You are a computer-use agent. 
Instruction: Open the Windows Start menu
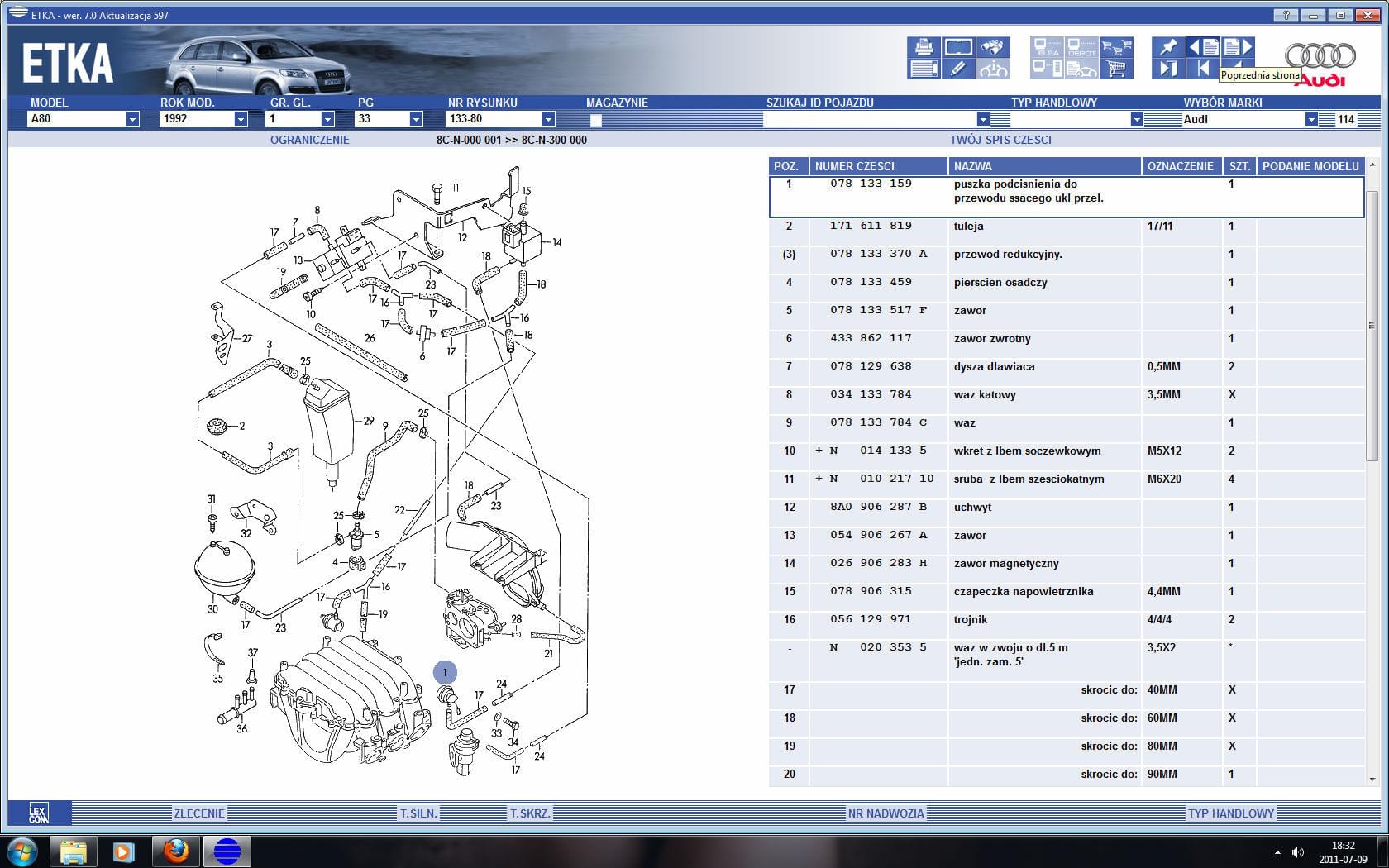coord(21,851)
